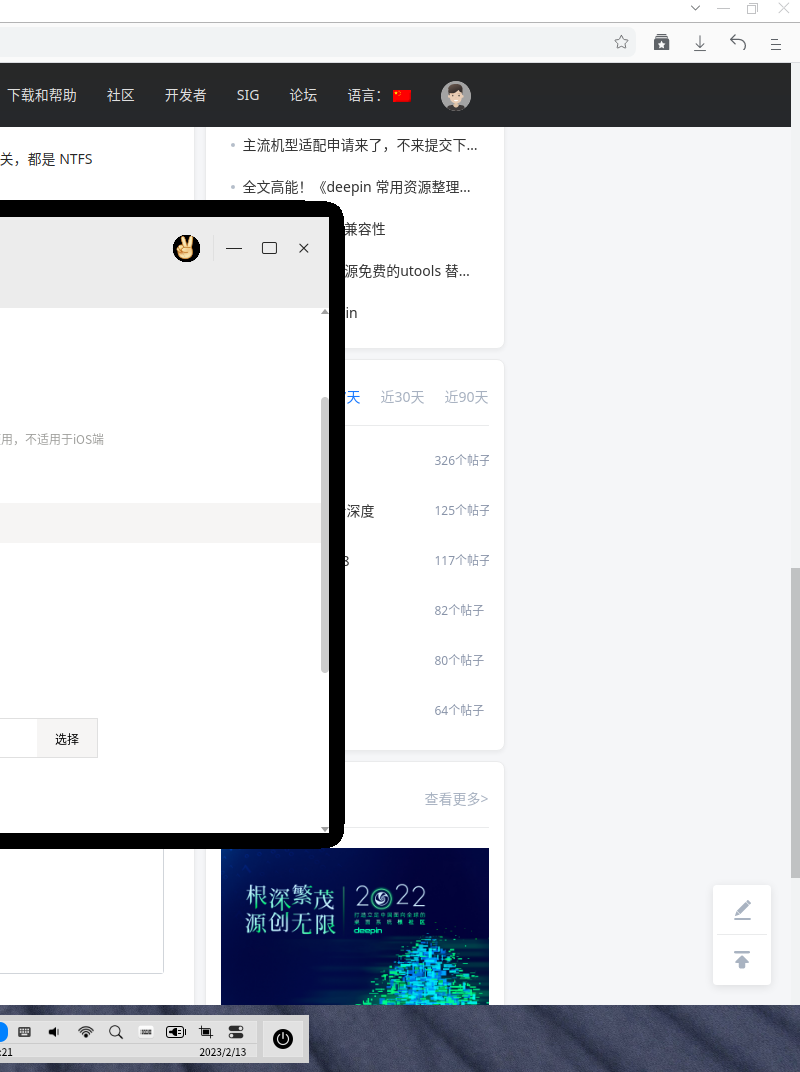Expand the browser tab list chevron
This screenshot has height=1072, width=800.
pyautogui.click(x=695, y=8)
